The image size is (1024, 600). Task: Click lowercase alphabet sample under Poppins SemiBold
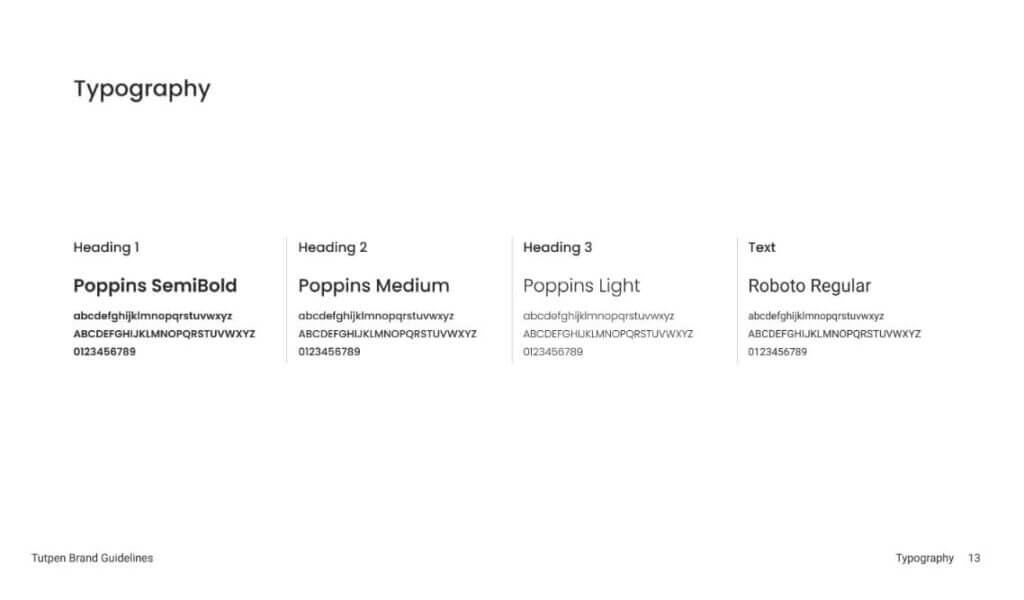pyautogui.click(x=152, y=316)
